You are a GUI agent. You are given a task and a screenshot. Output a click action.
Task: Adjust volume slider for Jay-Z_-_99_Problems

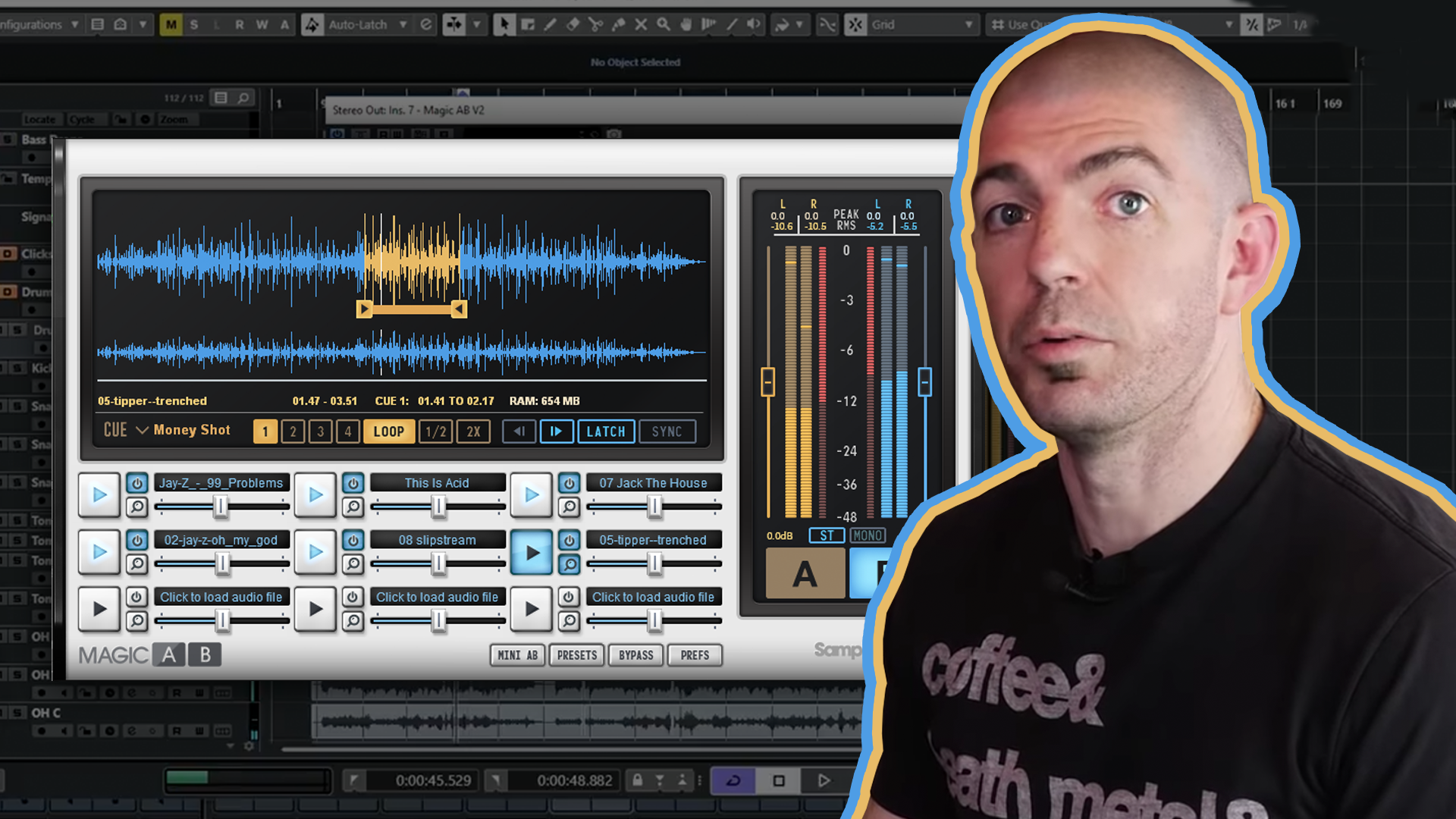coord(221,506)
